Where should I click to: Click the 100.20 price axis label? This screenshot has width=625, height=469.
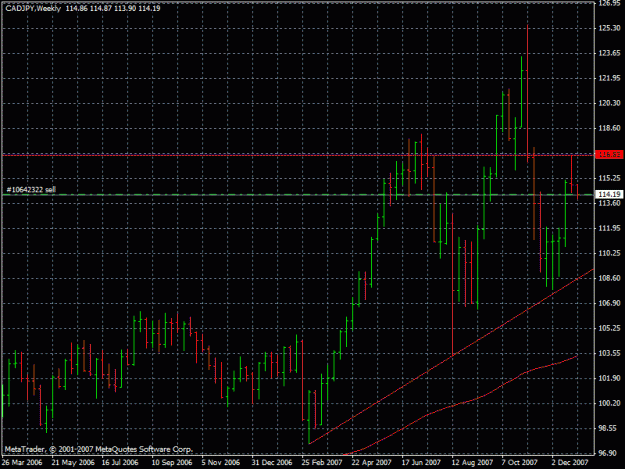pyautogui.click(x=609, y=404)
